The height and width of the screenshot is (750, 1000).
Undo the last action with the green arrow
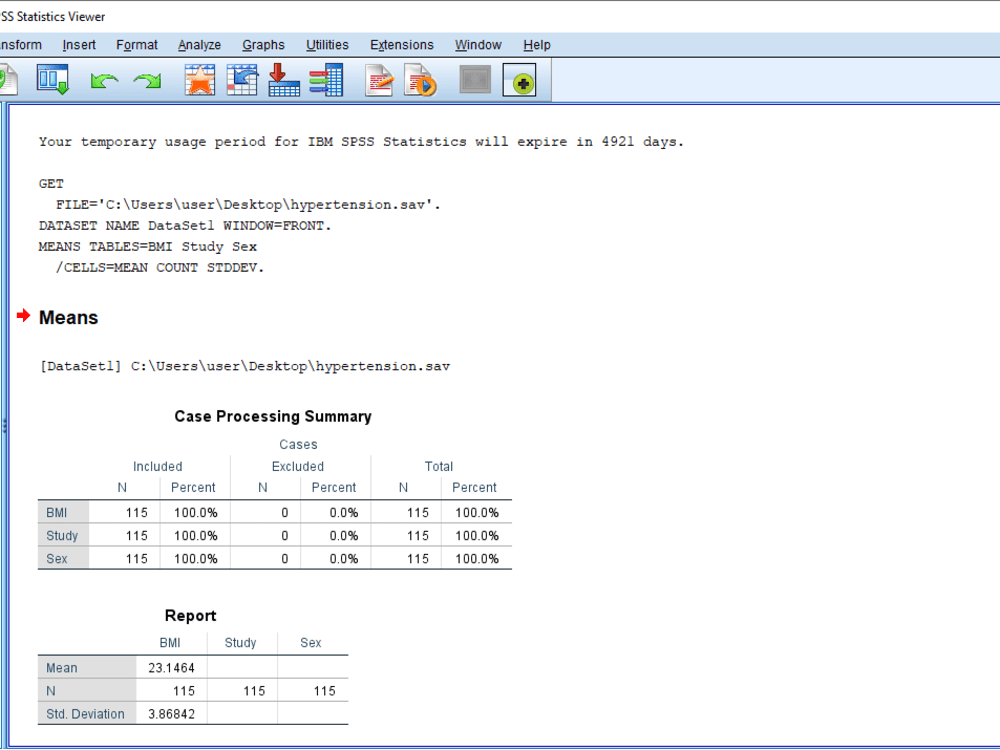tap(104, 81)
